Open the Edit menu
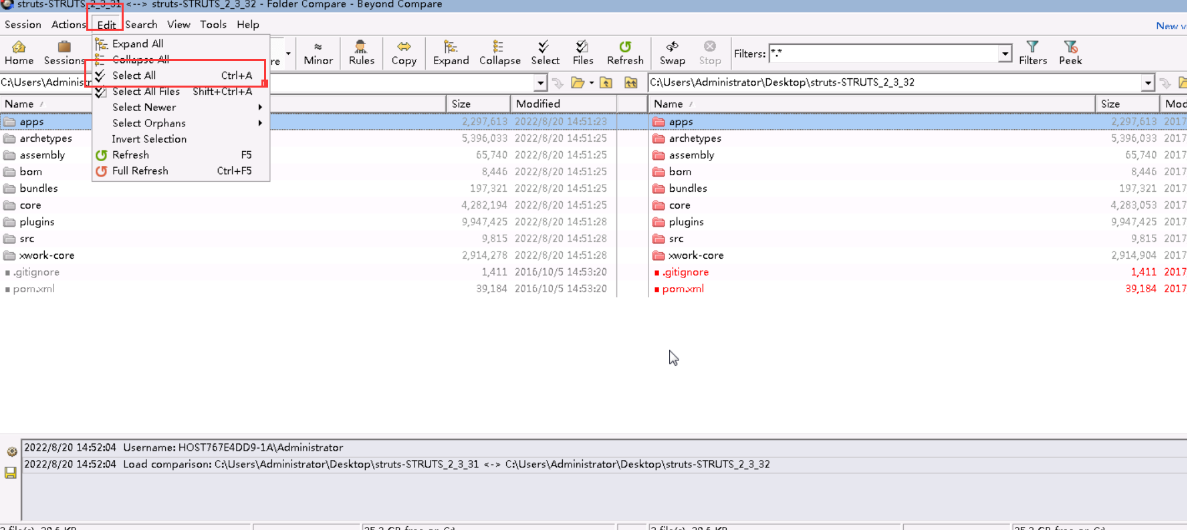 pos(106,24)
